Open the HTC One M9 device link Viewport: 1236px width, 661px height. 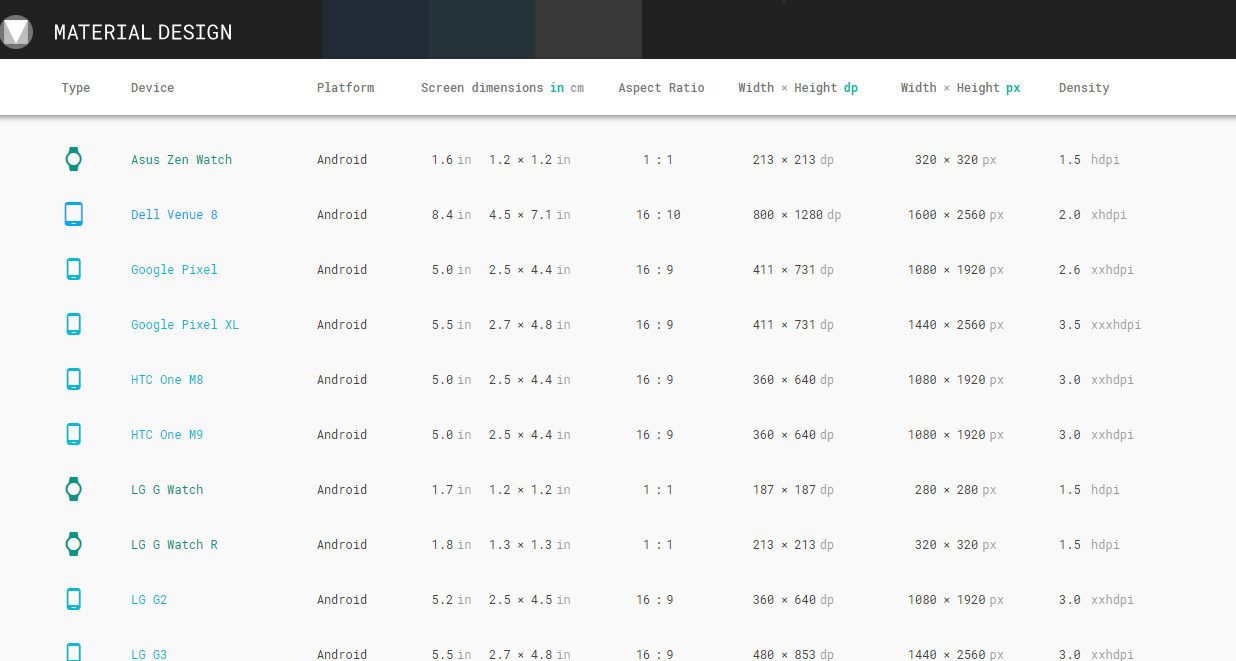167,435
